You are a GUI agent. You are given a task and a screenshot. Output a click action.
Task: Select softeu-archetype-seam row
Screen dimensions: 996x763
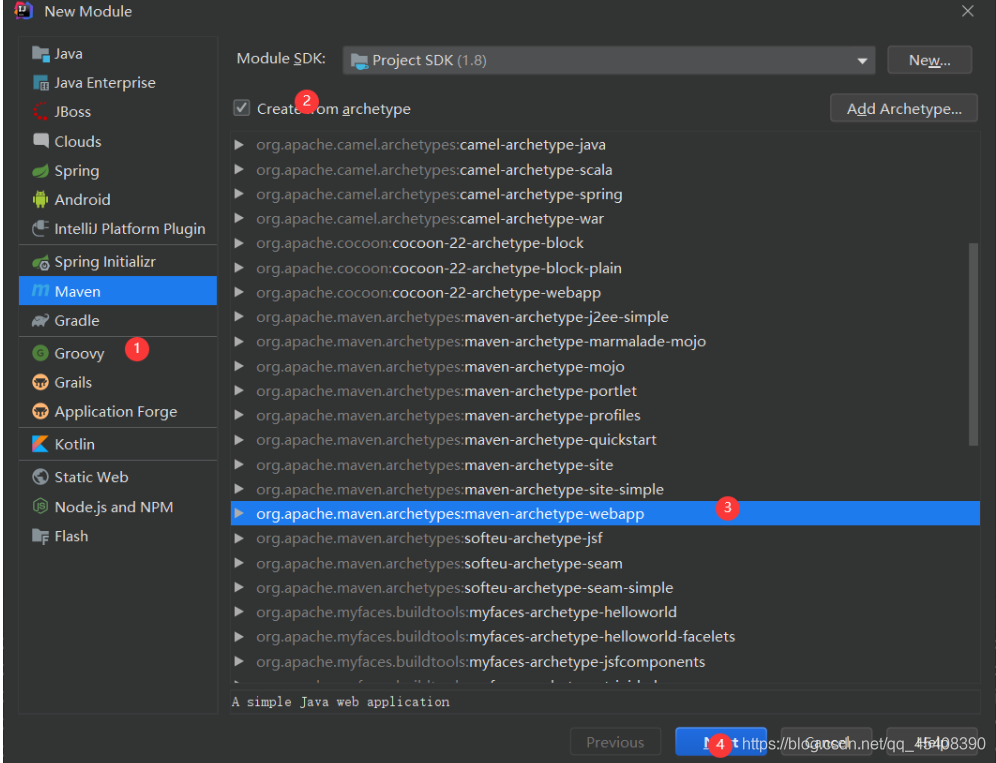(605, 563)
